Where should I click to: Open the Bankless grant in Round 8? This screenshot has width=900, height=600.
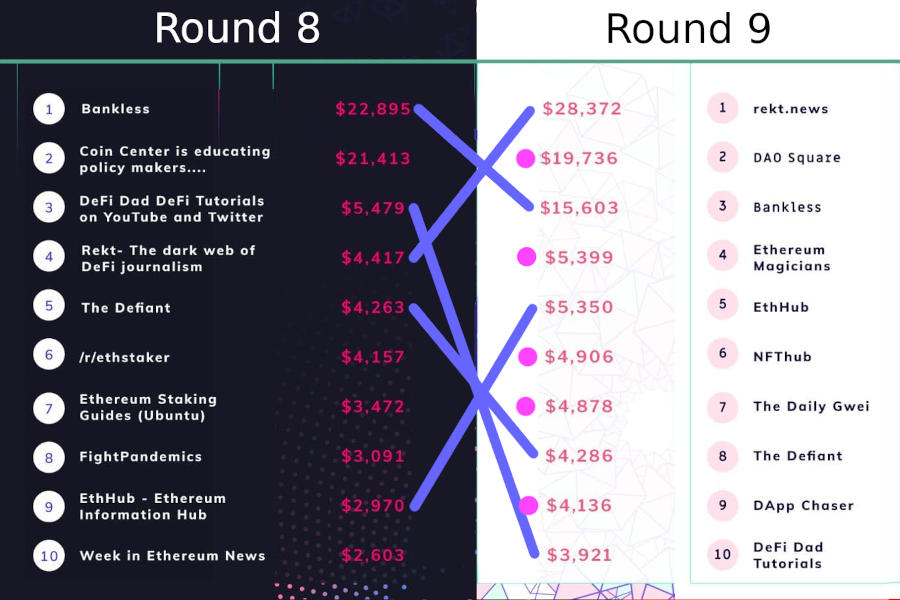pyautogui.click(x=115, y=109)
